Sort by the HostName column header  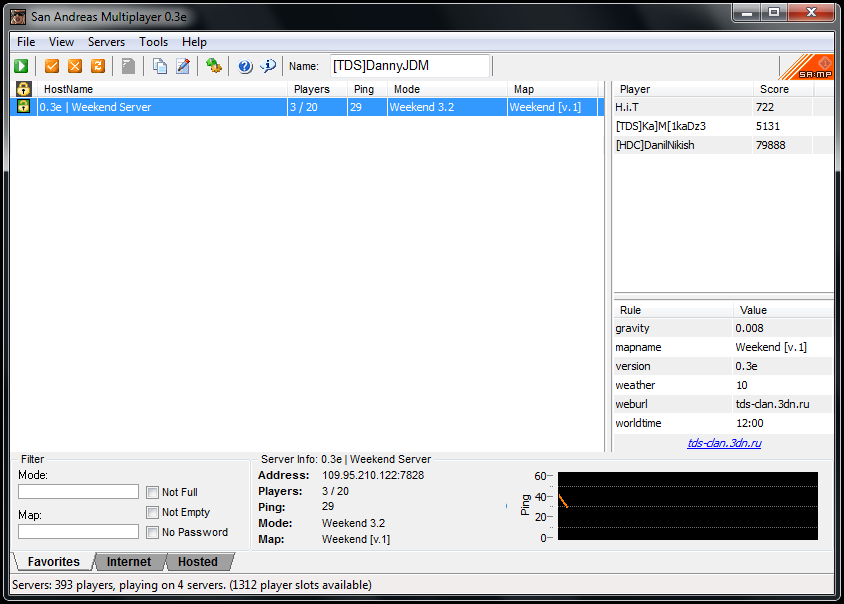(x=162, y=89)
